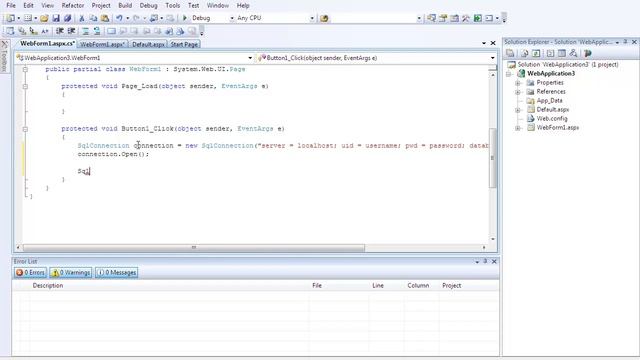The height and width of the screenshot is (360, 640).
Task: Click the Display Word Completion icon
Action: (x=45, y=31)
